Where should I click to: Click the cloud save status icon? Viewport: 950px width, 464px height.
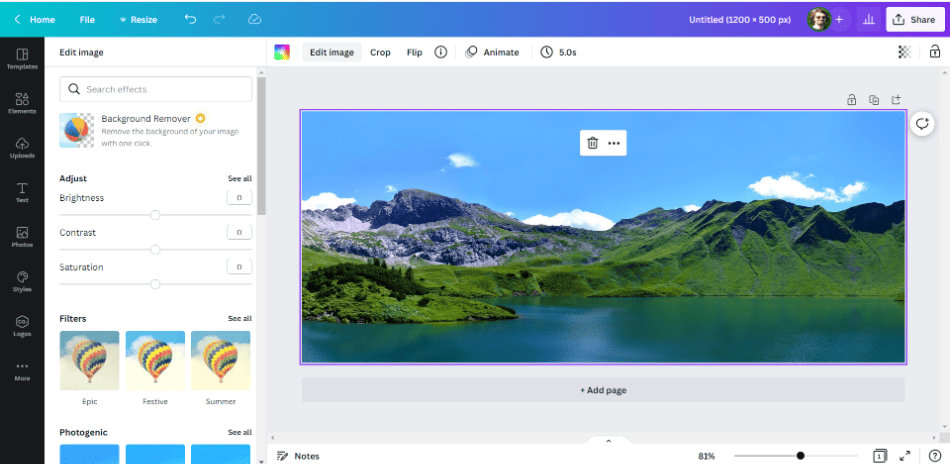coord(254,19)
